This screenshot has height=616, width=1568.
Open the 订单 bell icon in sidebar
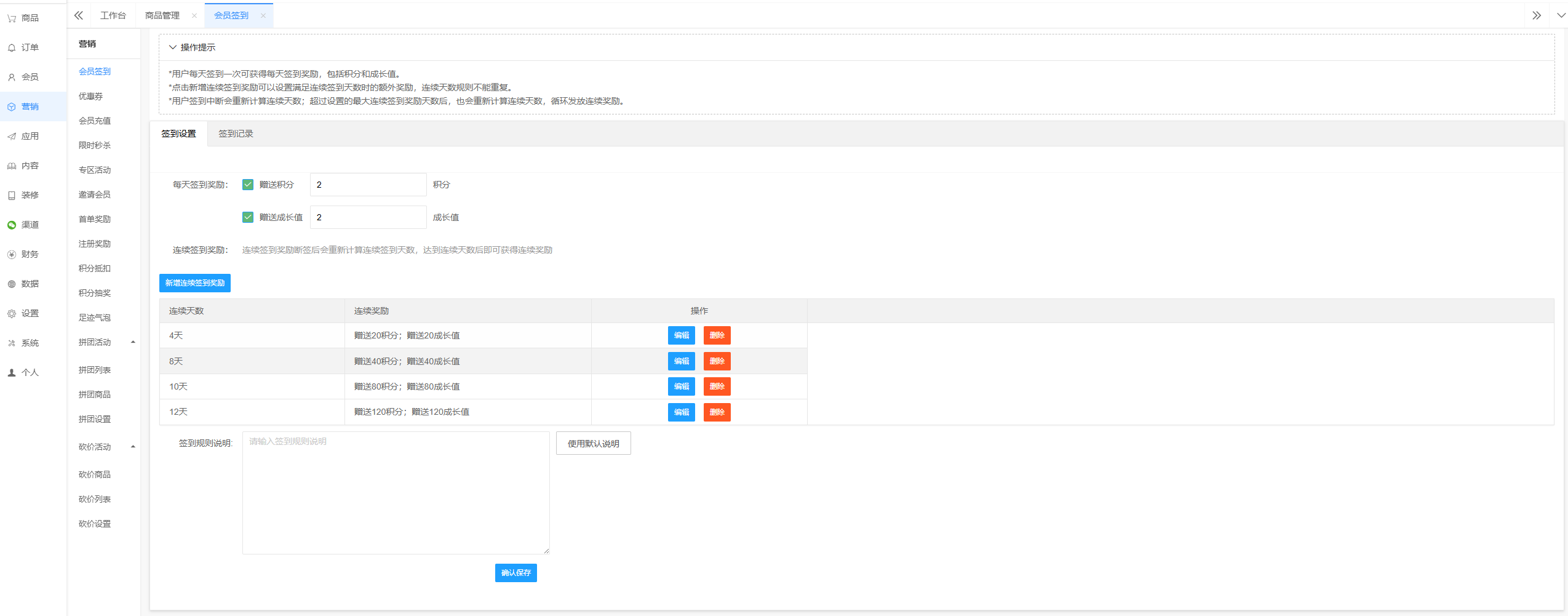(x=12, y=48)
